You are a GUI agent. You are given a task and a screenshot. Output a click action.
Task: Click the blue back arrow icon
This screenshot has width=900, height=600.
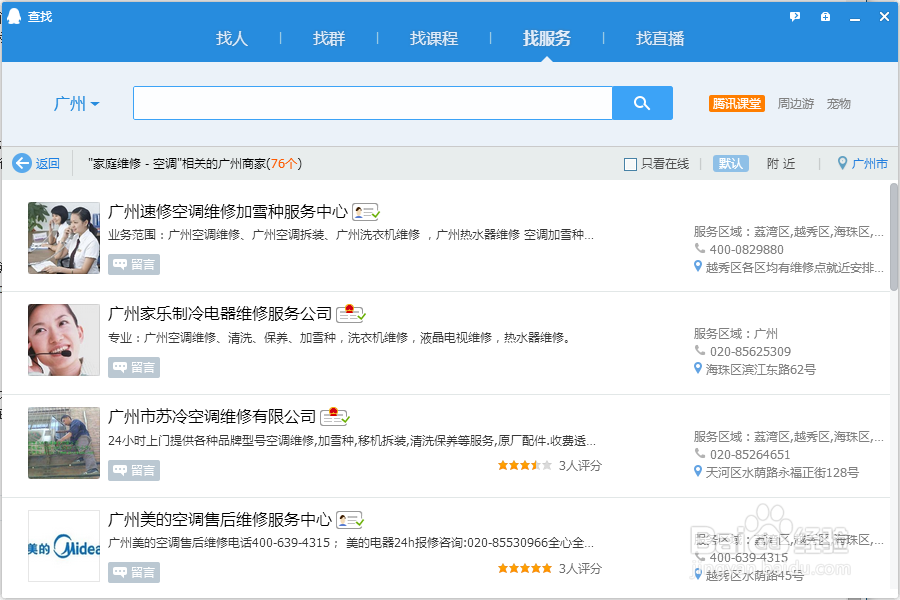coord(22,164)
